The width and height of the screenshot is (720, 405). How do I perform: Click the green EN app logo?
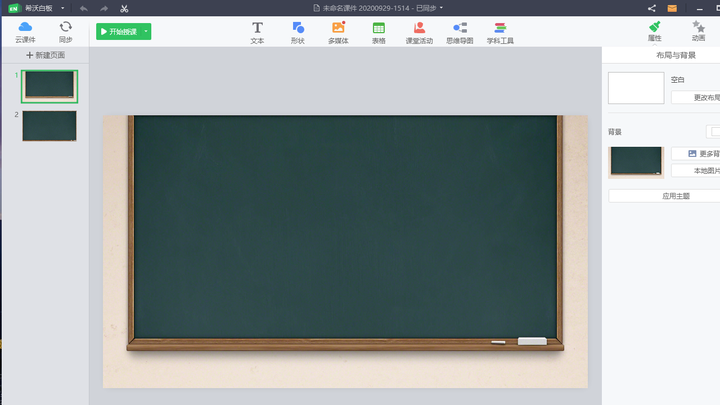[x=14, y=8]
